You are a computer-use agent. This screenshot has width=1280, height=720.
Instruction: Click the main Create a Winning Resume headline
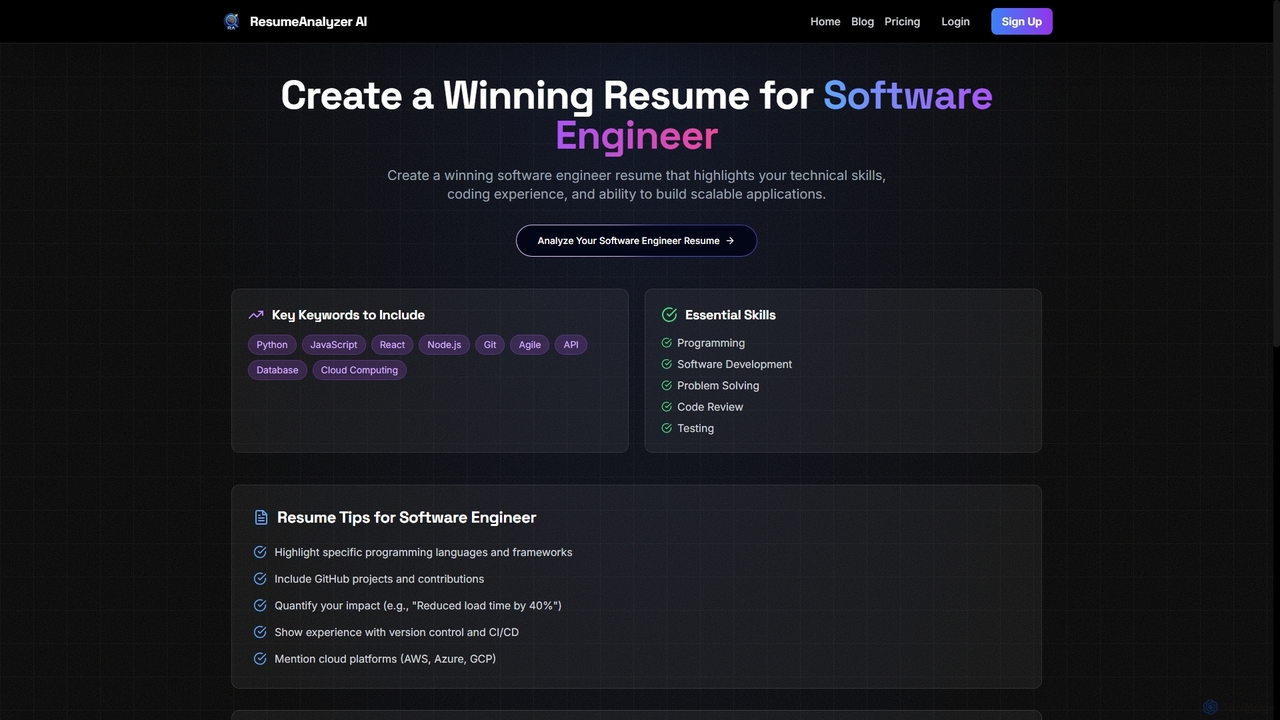[636, 115]
